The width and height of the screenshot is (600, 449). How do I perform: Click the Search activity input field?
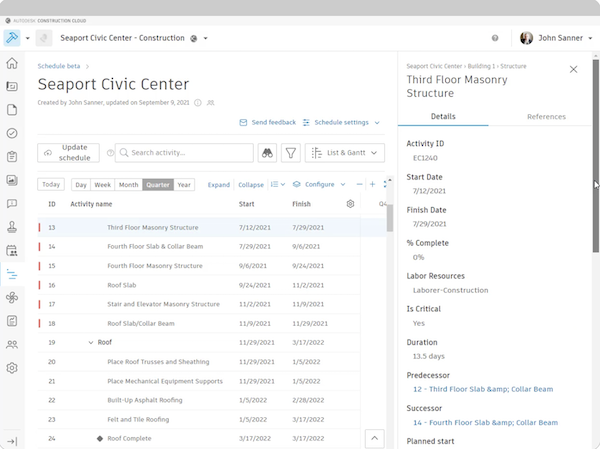tap(184, 153)
